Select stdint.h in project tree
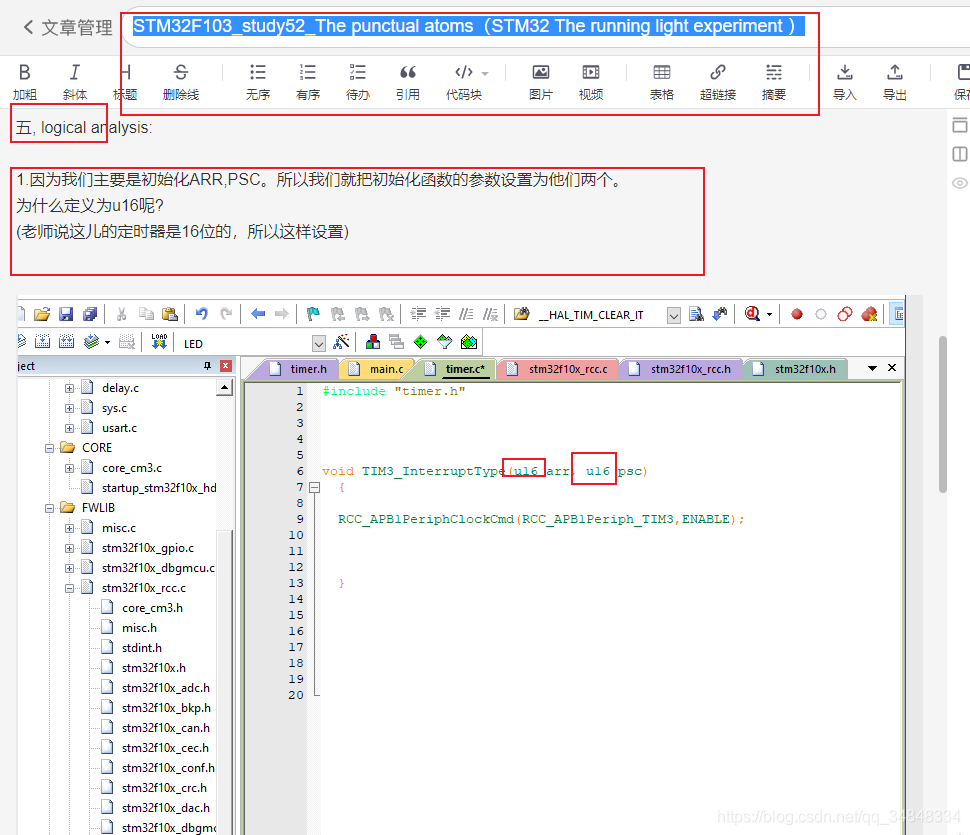 tap(142, 648)
